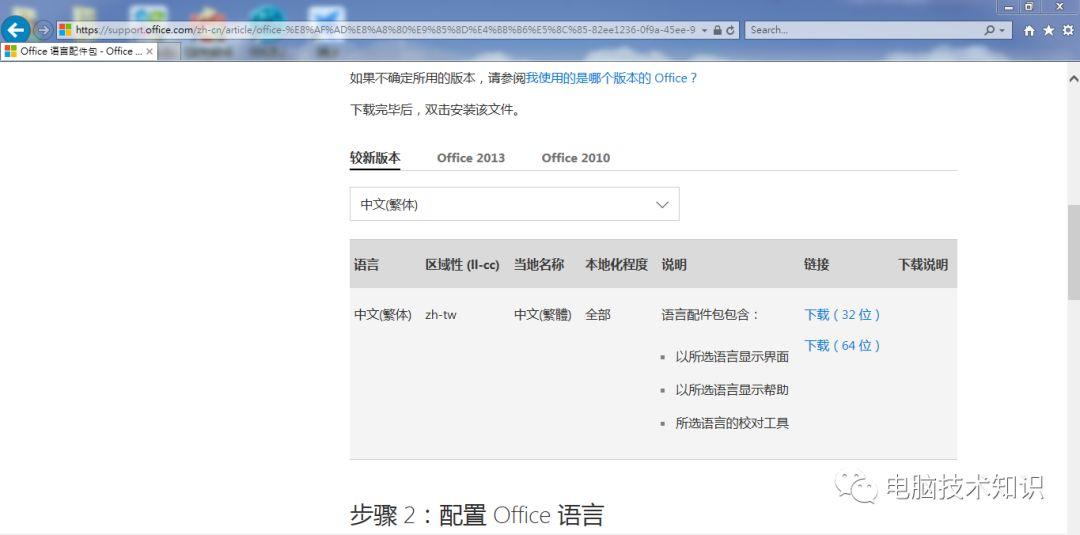Click the refresh page icon

(x=730, y=30)
